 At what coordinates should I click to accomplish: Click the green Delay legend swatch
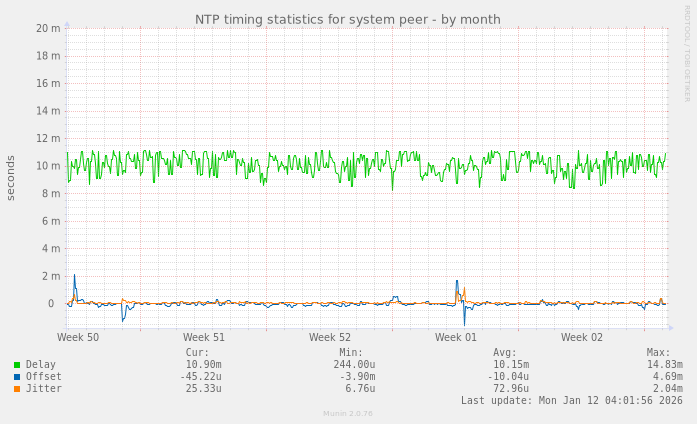coord(17,365)
